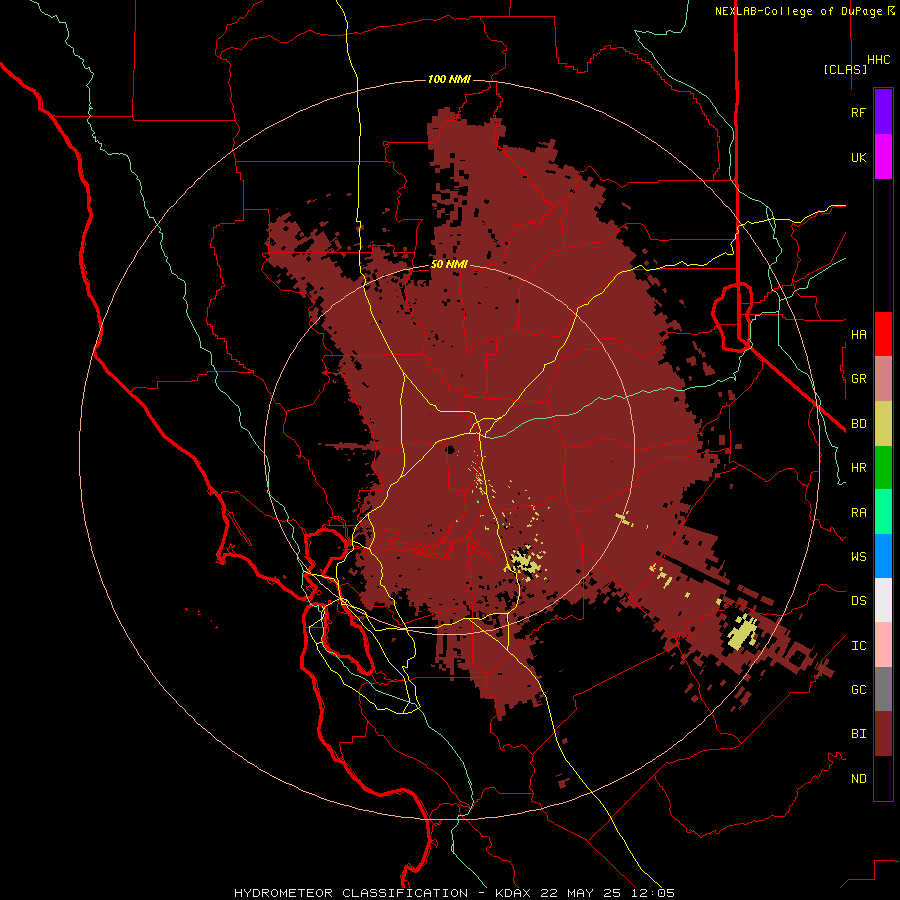This screenshot has width=900, height=900.
Task: Click the GC legend label
Action: [x=858, y=689]
